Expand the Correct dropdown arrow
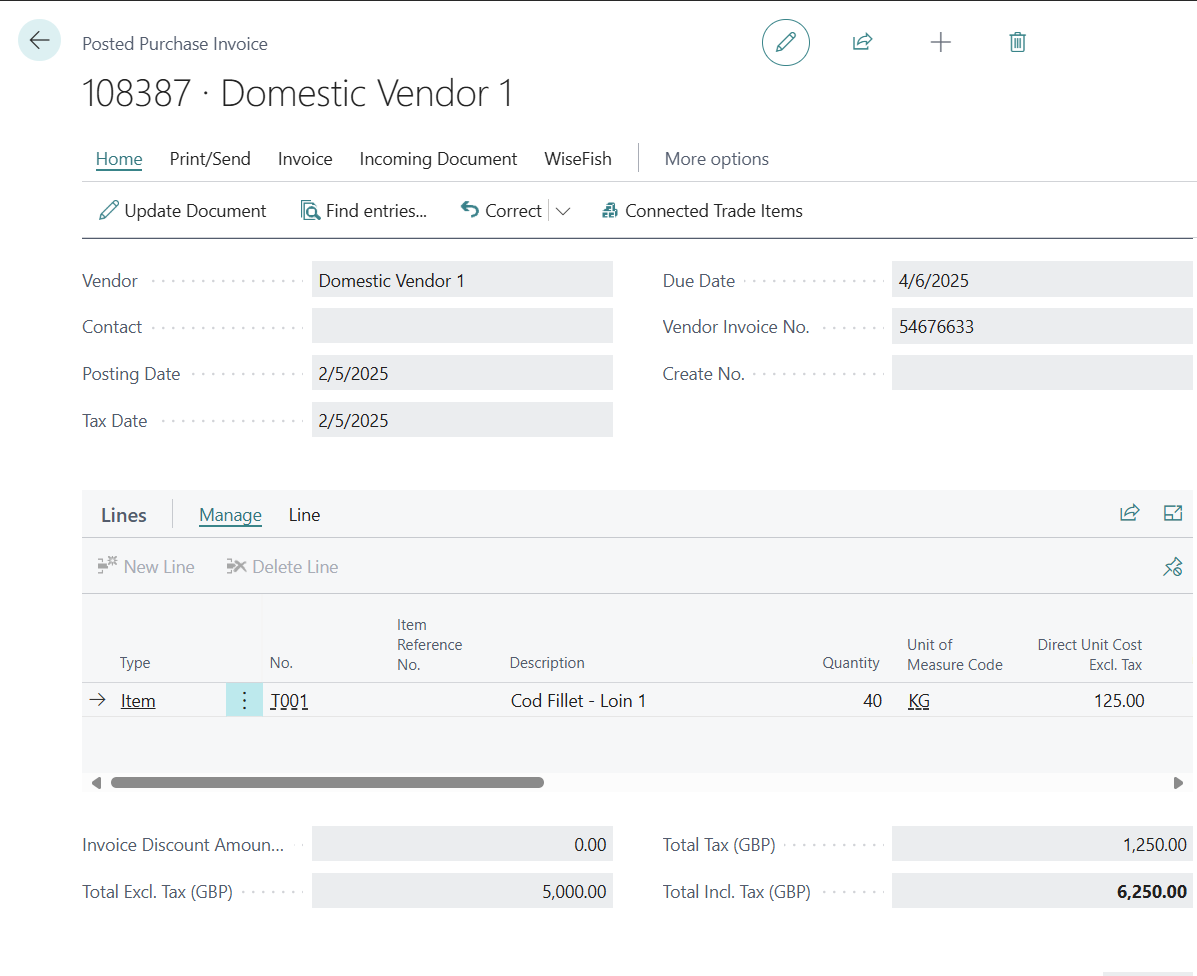 click(563, 211)
